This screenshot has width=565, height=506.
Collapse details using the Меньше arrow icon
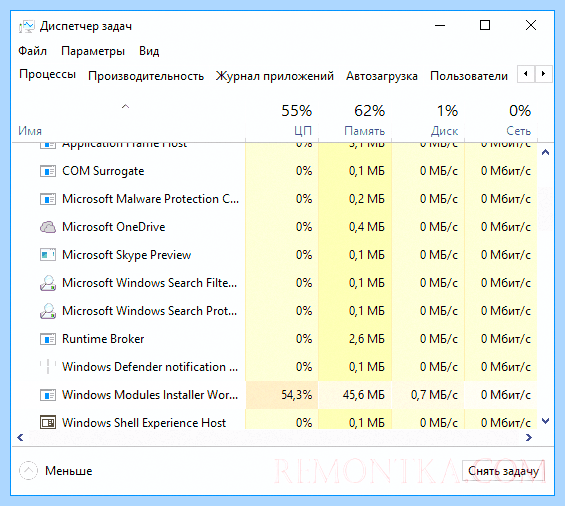click(28, 471)
